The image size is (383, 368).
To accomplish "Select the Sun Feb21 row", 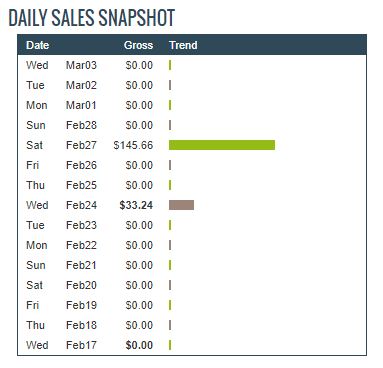I will [192, 265].
